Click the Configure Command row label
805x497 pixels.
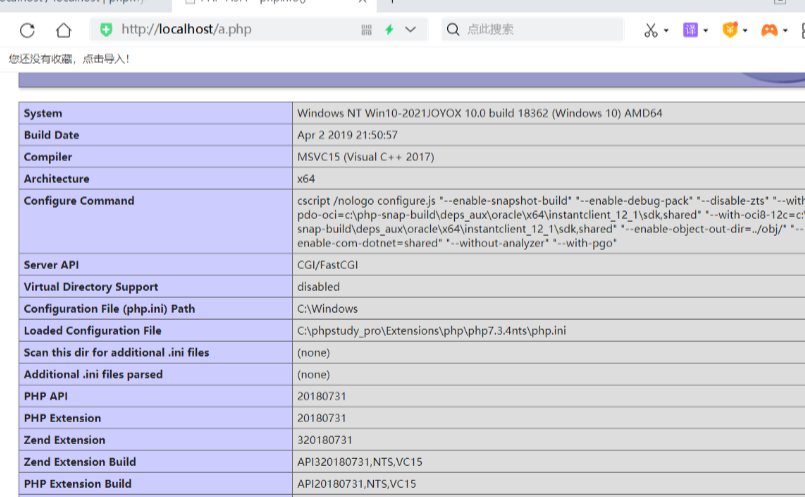pos(79,201)
